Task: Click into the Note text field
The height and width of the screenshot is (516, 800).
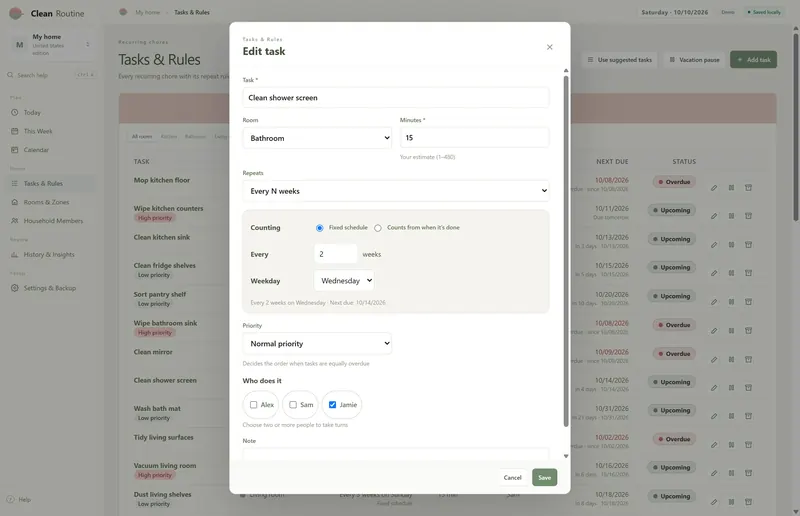Action: click(x=396, y=454)
